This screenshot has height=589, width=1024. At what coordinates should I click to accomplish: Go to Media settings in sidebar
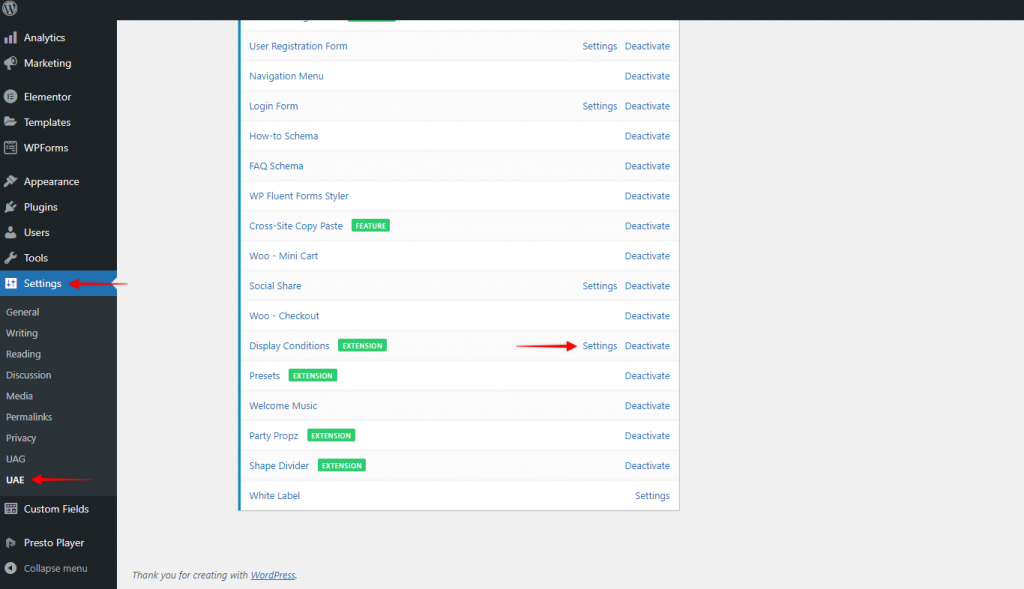tap(24, 396)
